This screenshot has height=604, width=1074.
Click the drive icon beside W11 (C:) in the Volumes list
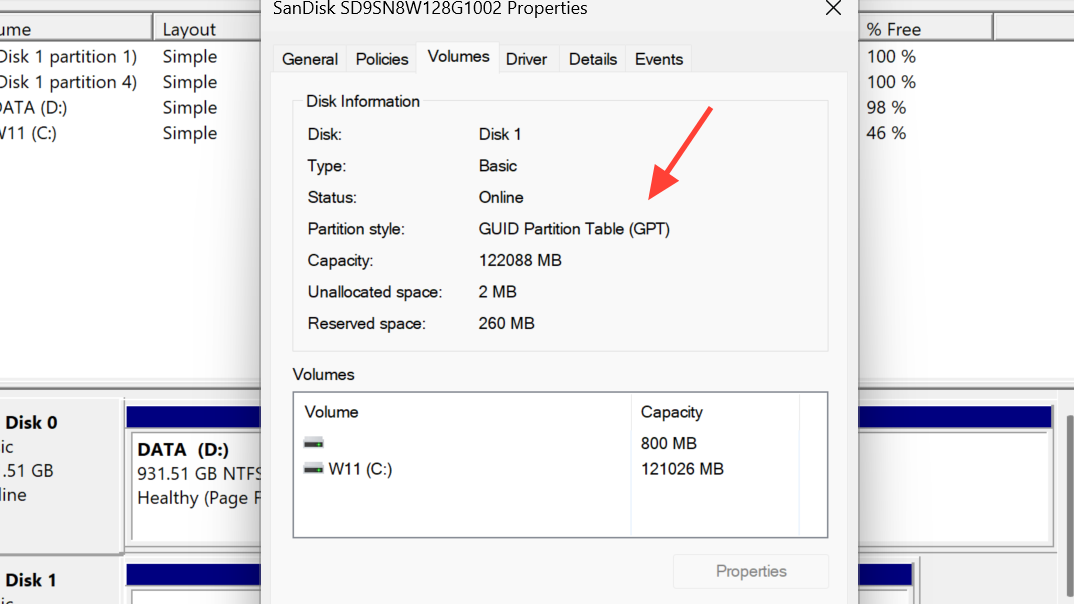pyautogui.click(x=314, y=469)
